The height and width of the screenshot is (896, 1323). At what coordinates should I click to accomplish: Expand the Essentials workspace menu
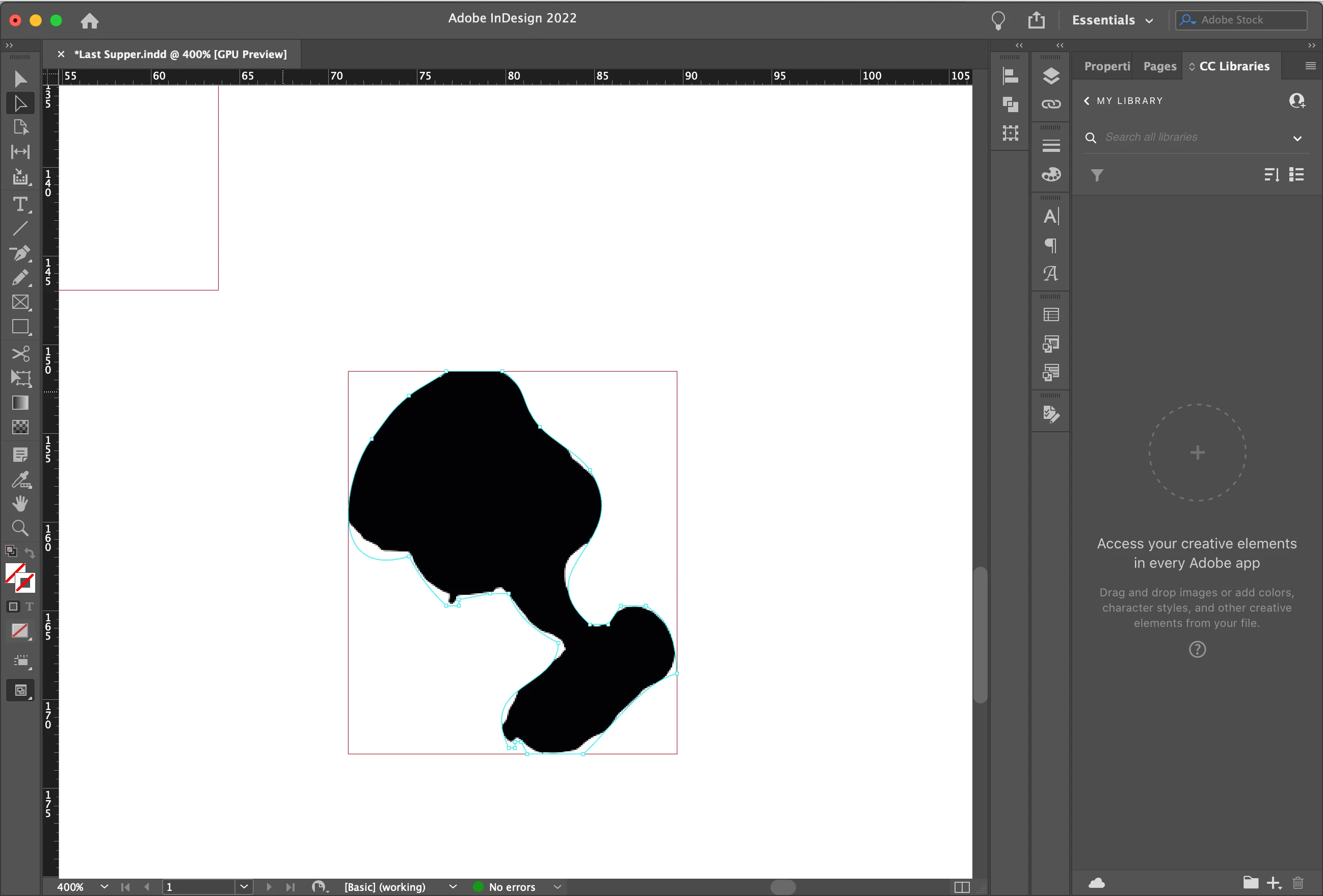click(1112, 20)
